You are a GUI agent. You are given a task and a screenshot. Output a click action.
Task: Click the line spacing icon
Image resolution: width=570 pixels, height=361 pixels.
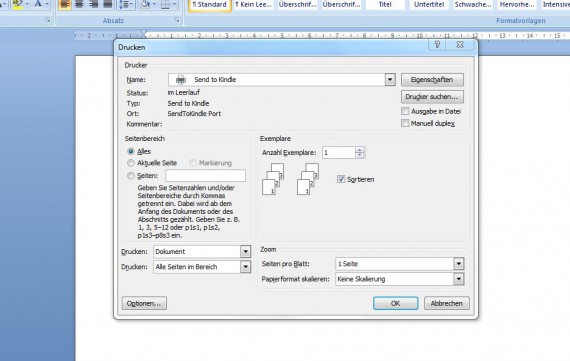[x=124, y=4]
